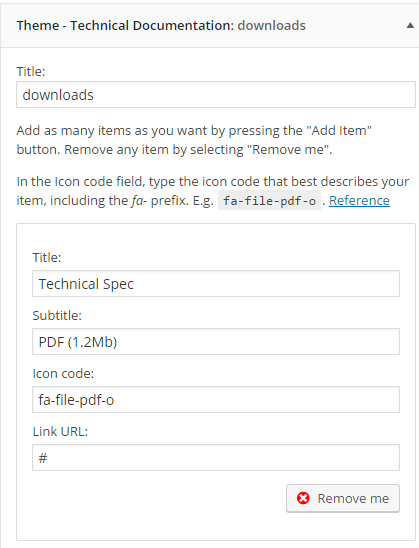The image size is (419, 548).
Task: Select the Subtitle field showing PDF (1.2Mb)
Action: 216,341
